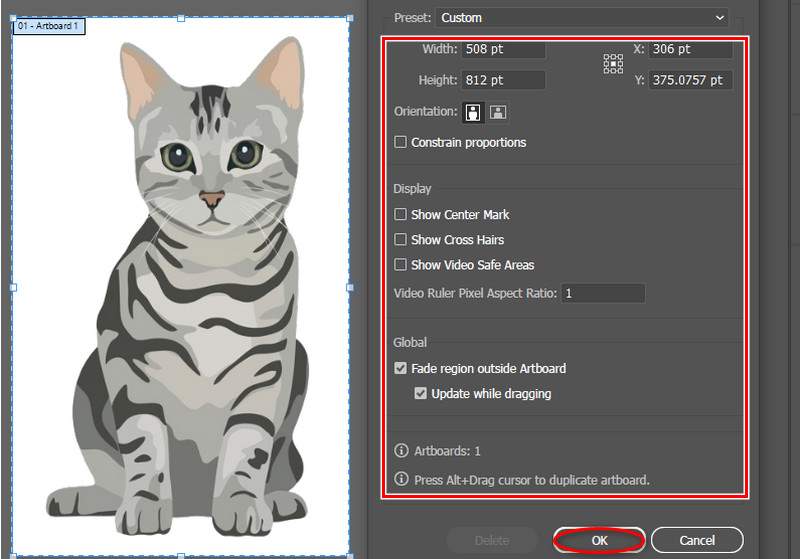Viewport: 800px width, 559px height.
Task: Click artboard left-middle resize handle
Action: [x=13, y=288]
